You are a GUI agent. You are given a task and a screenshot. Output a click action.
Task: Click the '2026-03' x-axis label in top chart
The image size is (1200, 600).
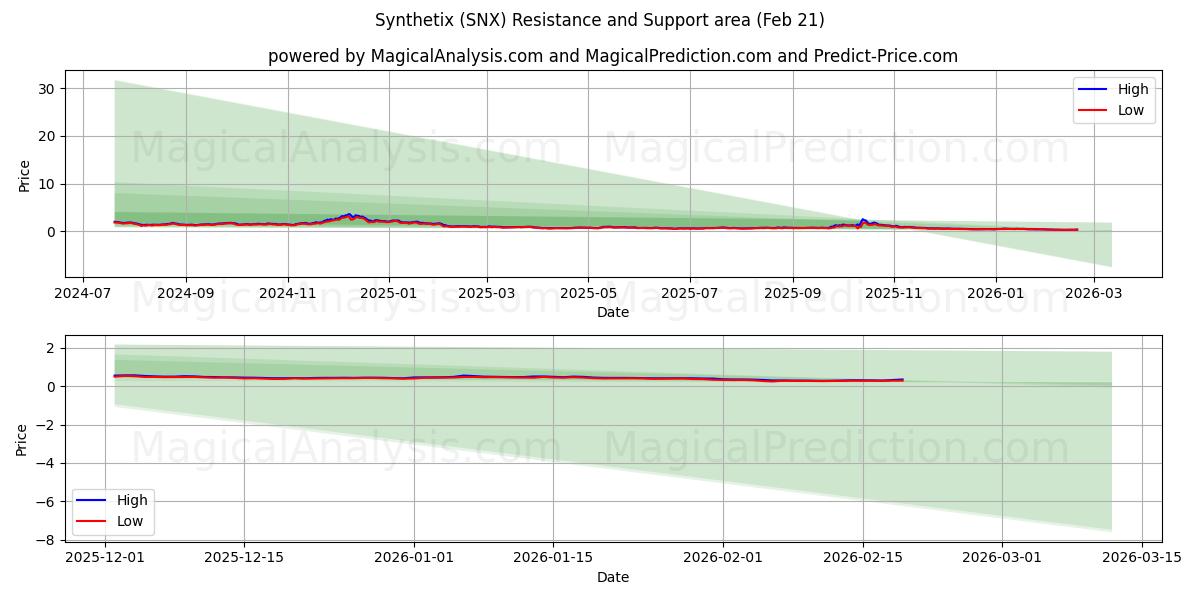pos(1094,295)
